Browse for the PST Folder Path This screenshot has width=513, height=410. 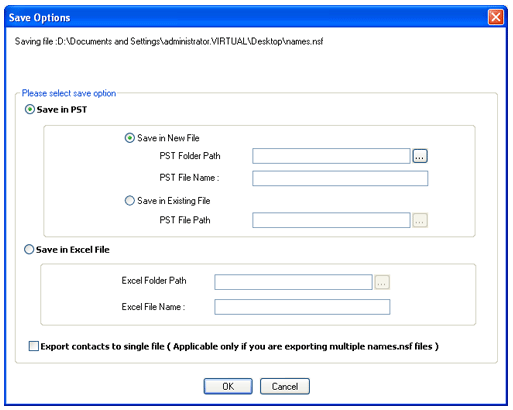click(420, 156)
